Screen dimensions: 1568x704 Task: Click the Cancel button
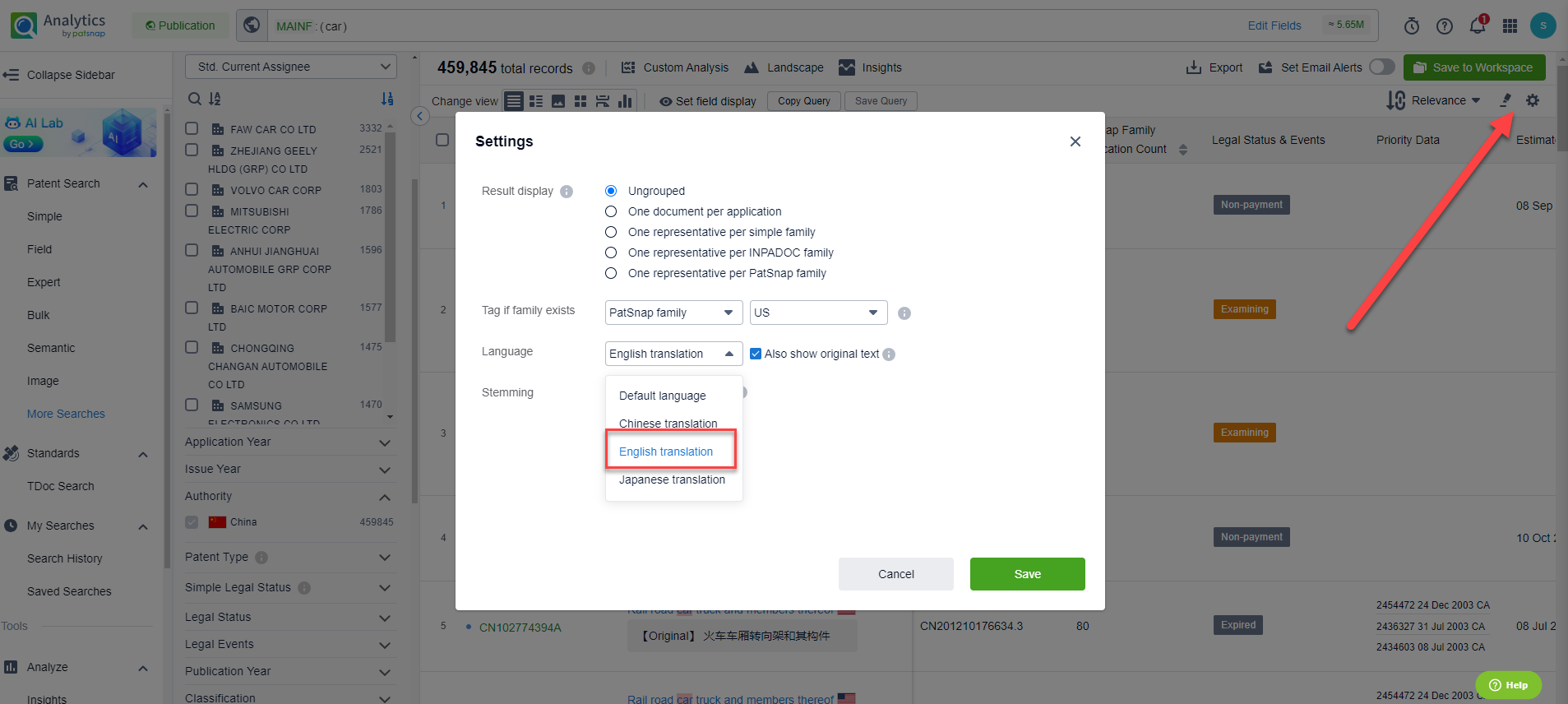895,574
